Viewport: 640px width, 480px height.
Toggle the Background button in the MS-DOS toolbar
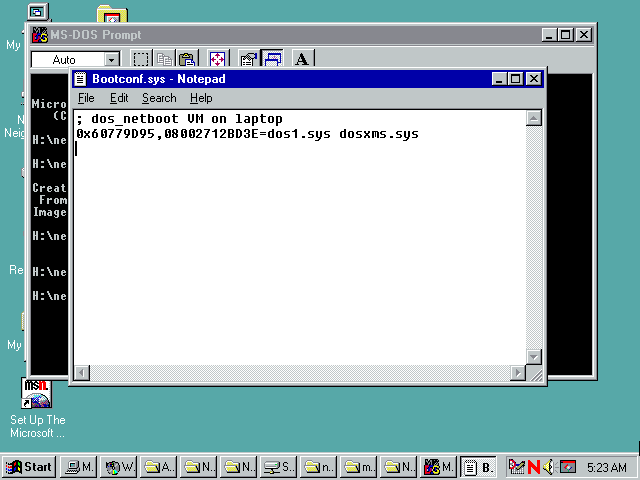click(272, 60)
